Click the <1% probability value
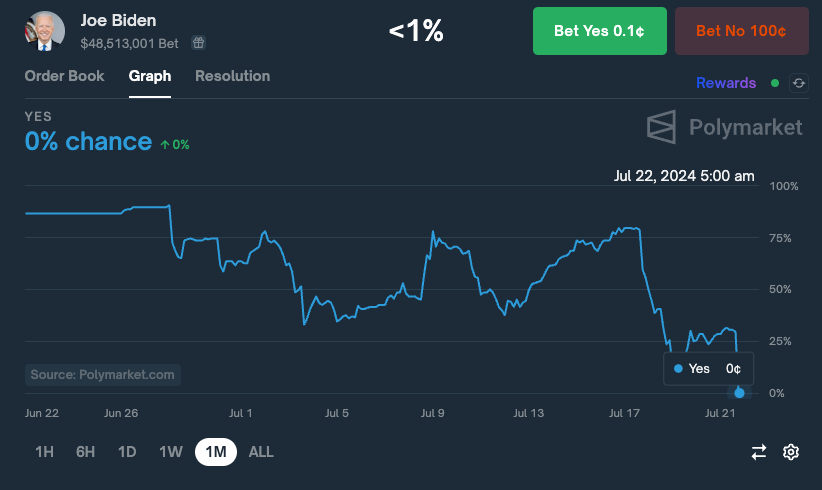The height and width of the screenshot is (490, 822). pyautogui.click(x=416, y=31)
